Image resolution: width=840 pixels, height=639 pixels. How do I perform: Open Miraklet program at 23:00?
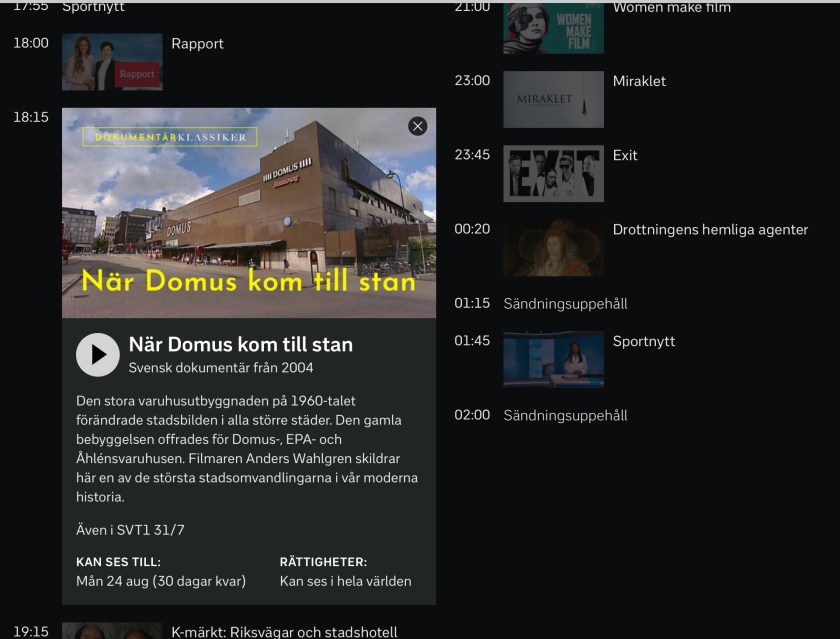click(x=639, y=81)
